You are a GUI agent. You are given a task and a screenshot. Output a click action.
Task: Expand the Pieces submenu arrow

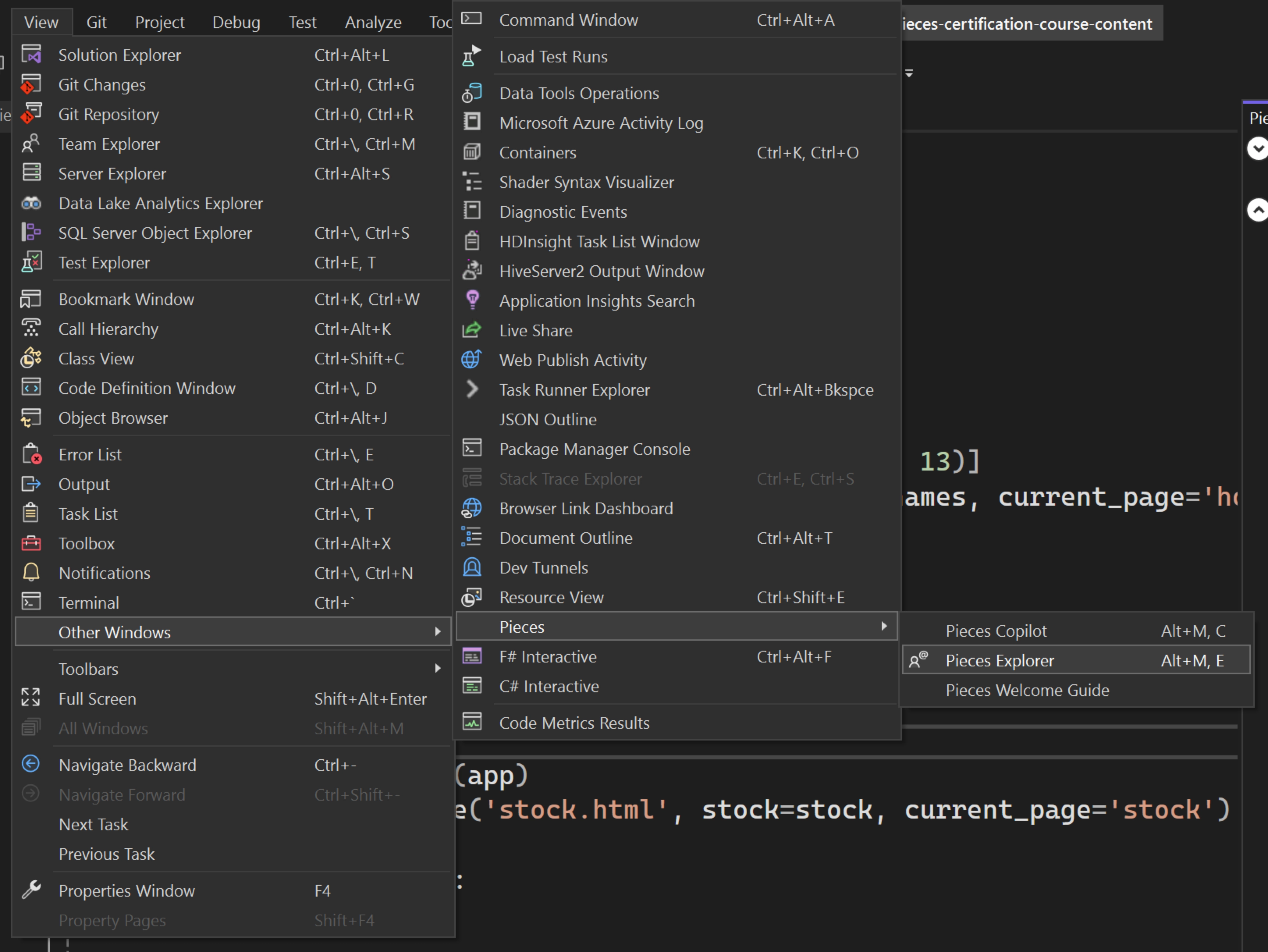(883, 627)
